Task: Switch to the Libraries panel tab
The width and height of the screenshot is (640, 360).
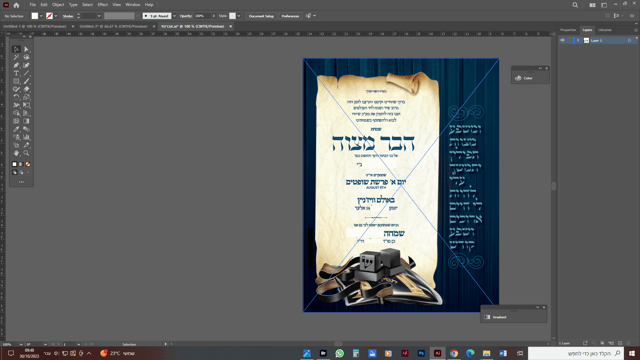Action: click(x=605, y=30)
